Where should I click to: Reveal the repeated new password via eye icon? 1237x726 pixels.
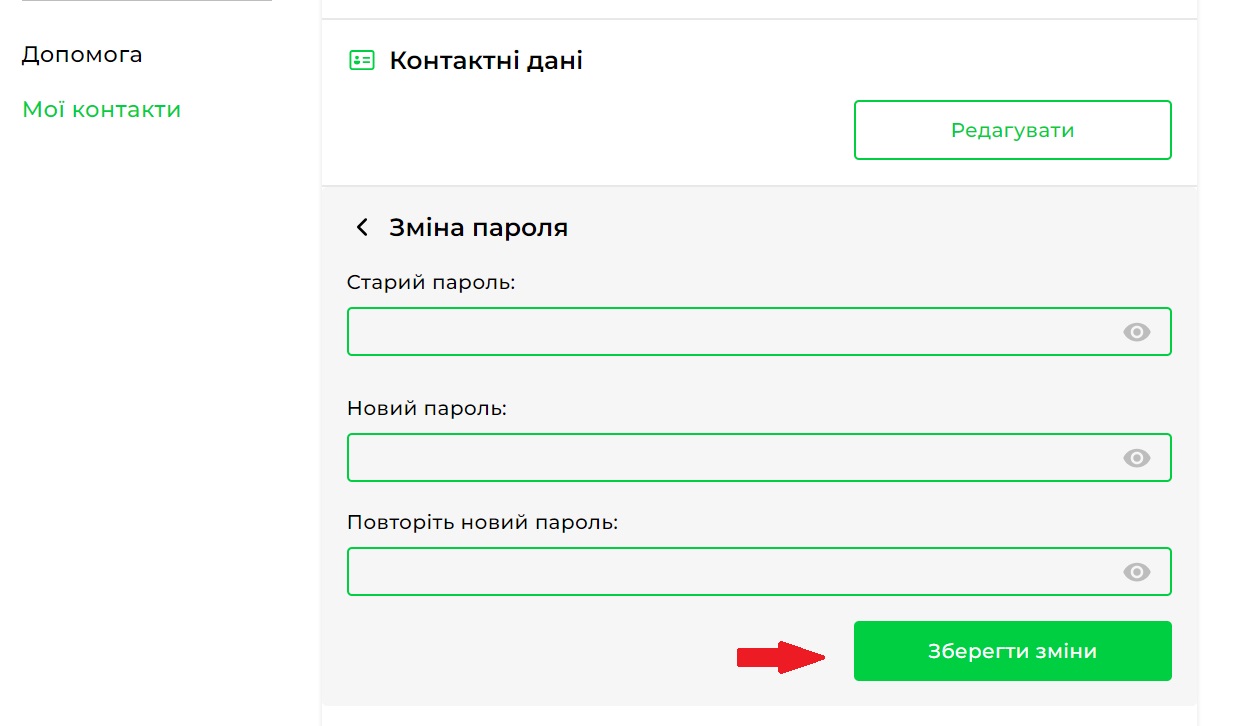point(1136,572)
